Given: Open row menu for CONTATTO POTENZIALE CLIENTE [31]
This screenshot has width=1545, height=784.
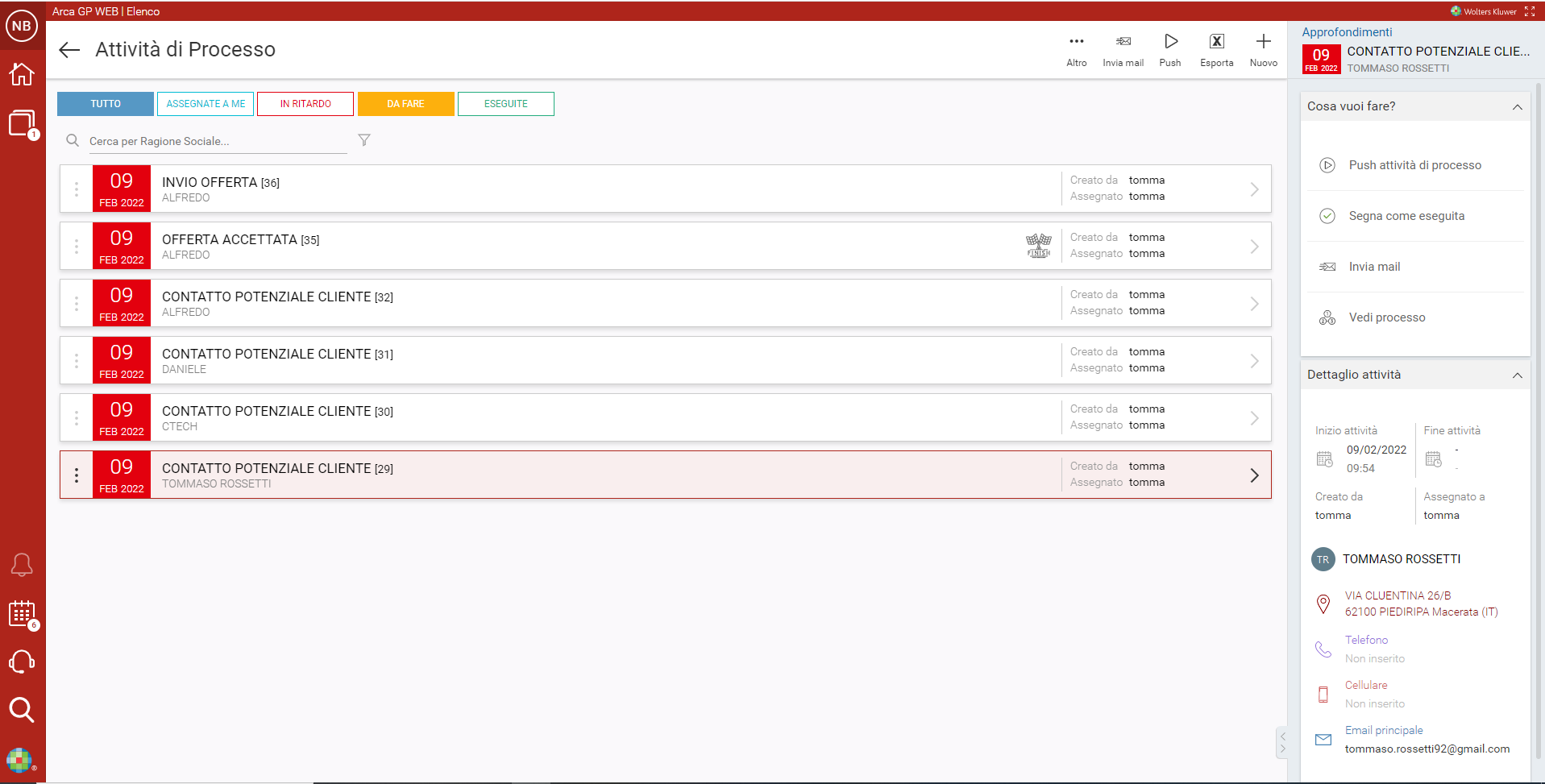Looking at the screenshot, I should (x=77, y=361).
